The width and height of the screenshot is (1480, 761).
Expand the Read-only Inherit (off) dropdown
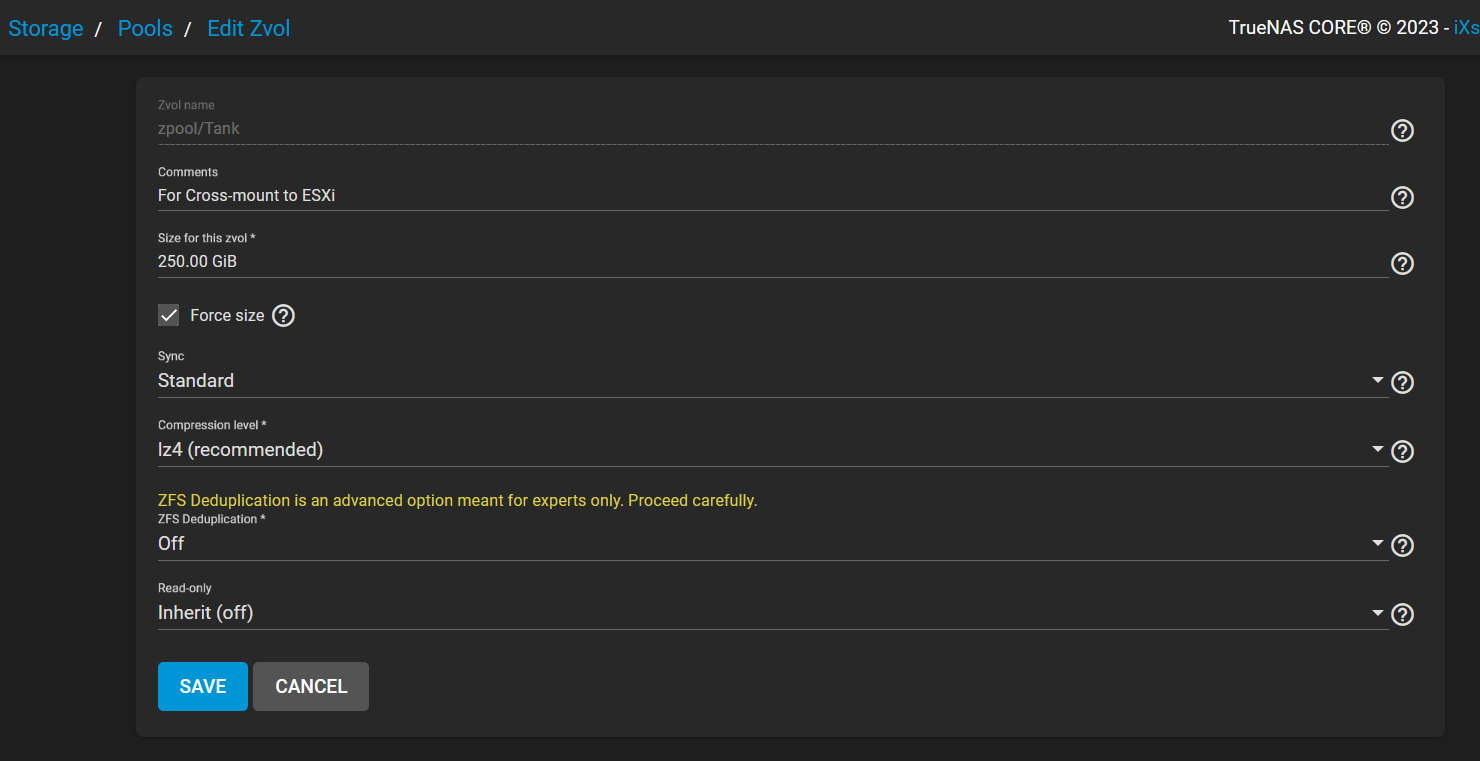[x=772, y=612]
